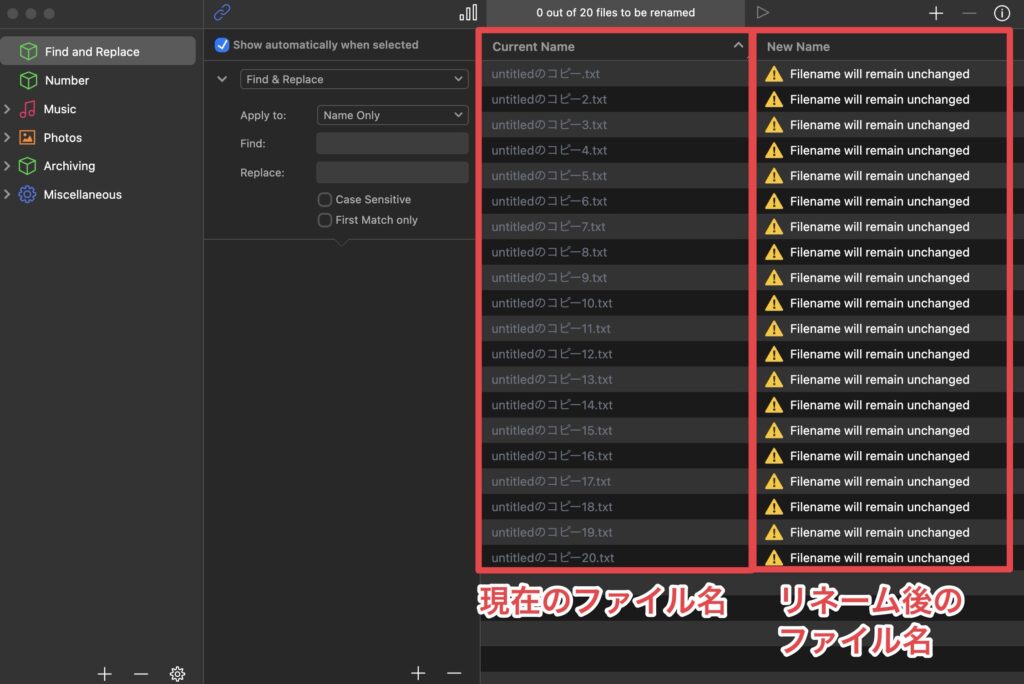The height and width of the screenshot is (684, 1024).
Task: Open the info panel with the i icon
Action: (1001, 13)
